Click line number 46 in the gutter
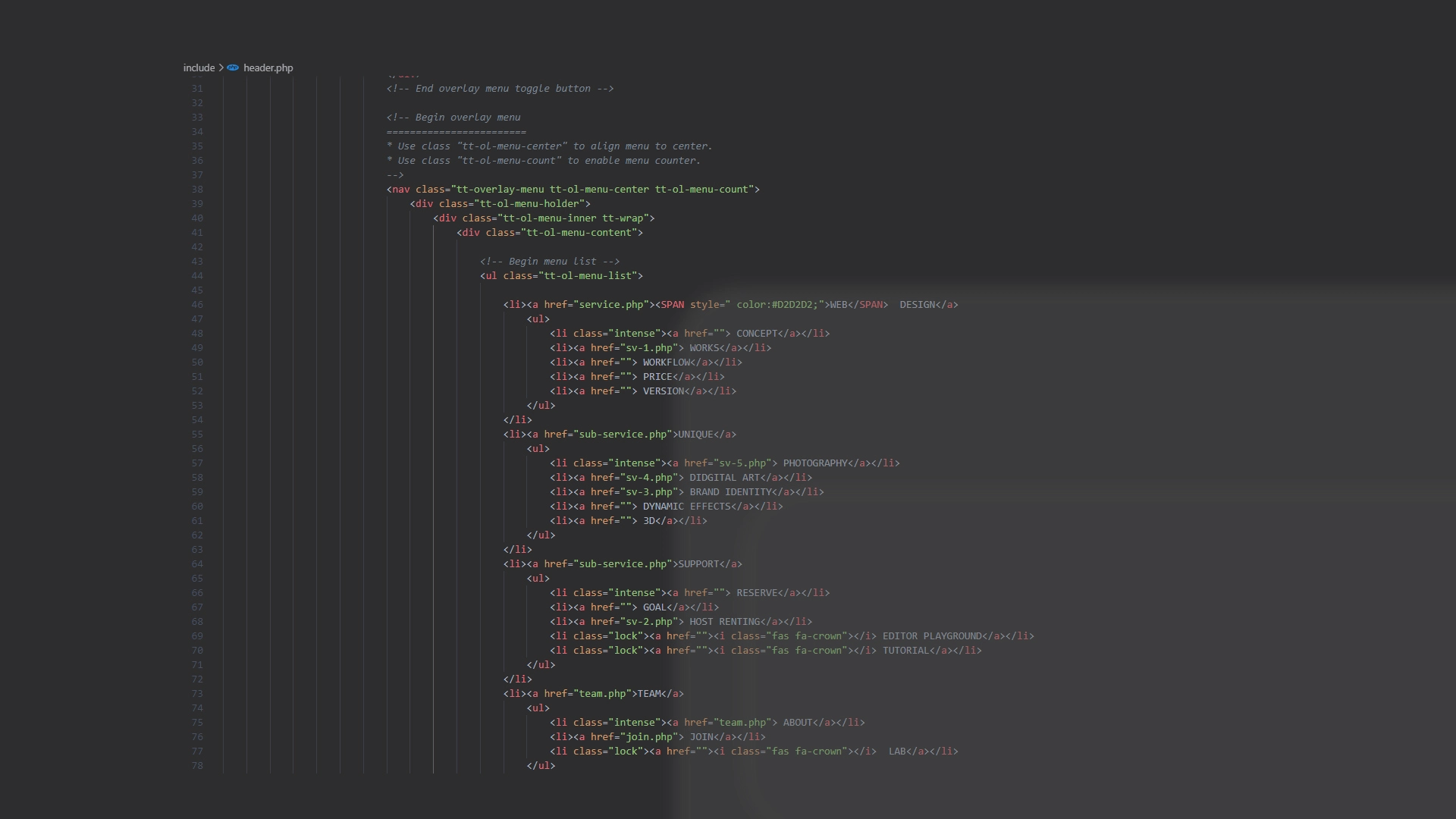The width and height of the screenshot is (1456, 819). [197, 305]
